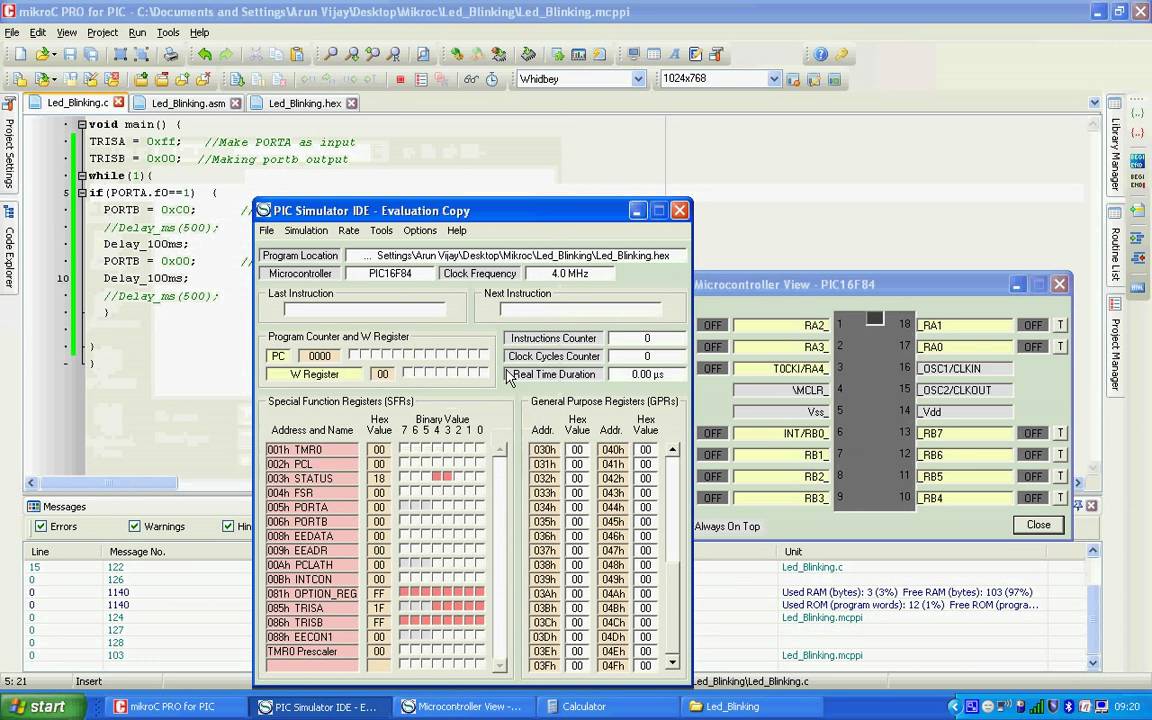Click the italic A font icon

(x=674, y=54)
